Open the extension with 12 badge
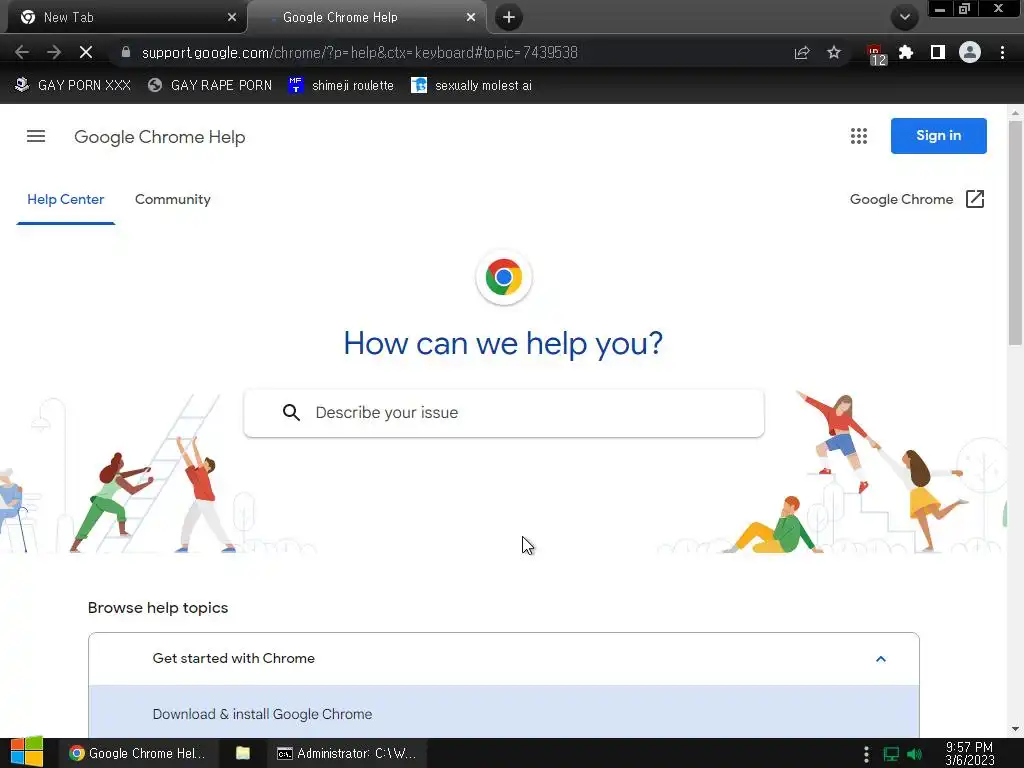The height and width of the screenshot is (768, 1024). 875,54
